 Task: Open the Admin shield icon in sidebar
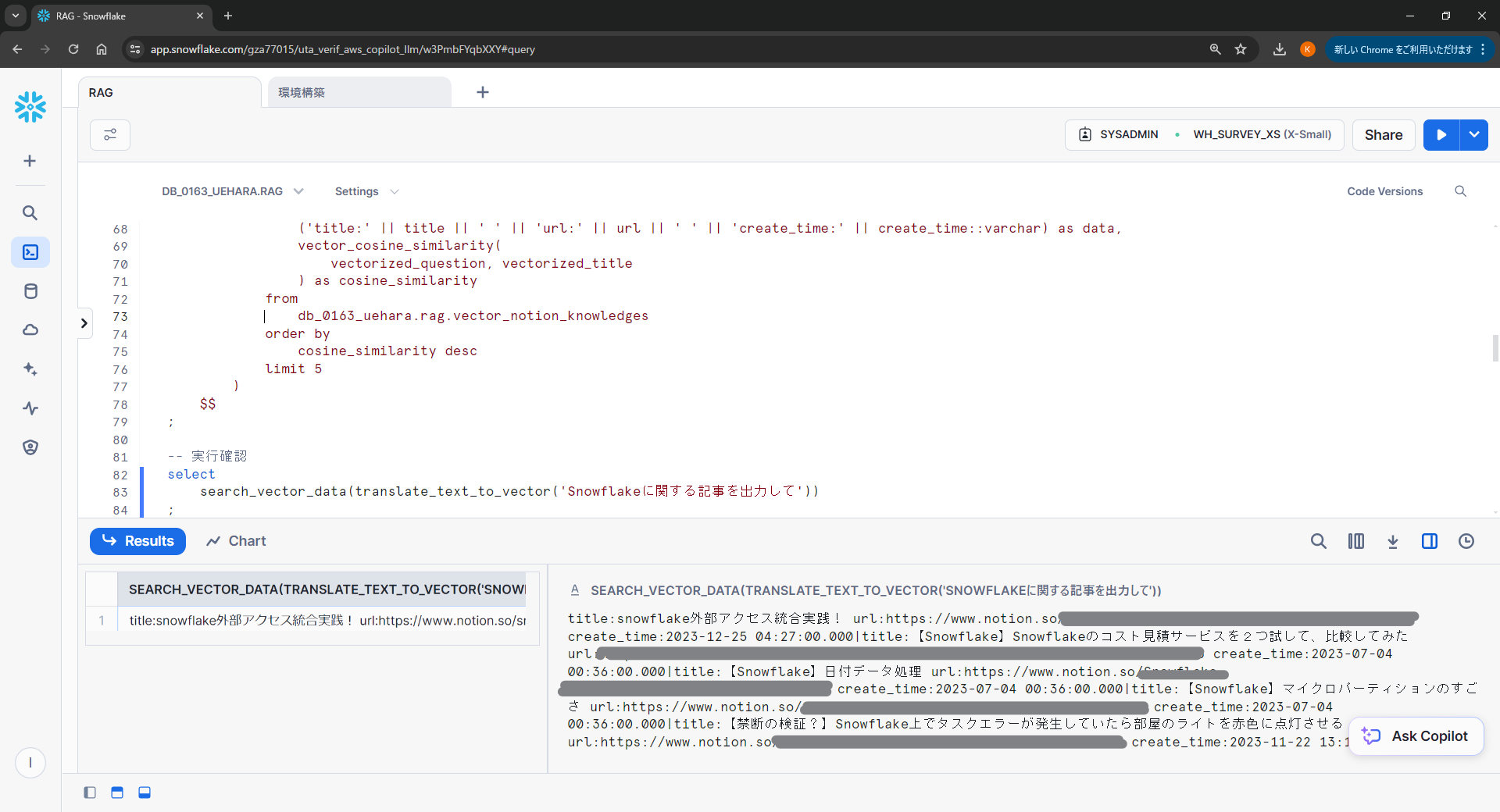(30, 447)
